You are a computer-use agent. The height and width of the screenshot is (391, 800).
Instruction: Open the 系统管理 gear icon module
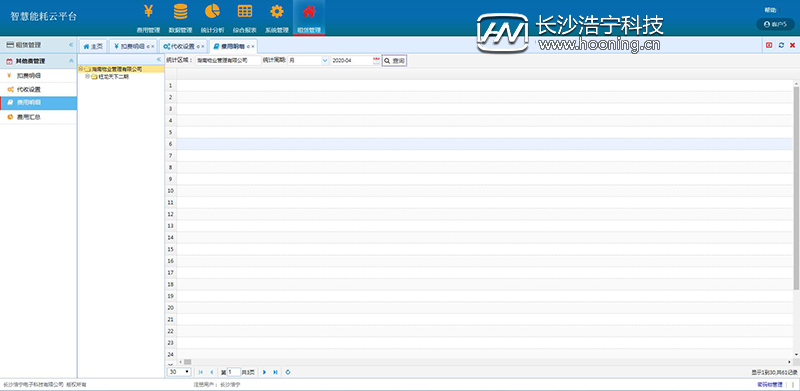coord(277,18)
